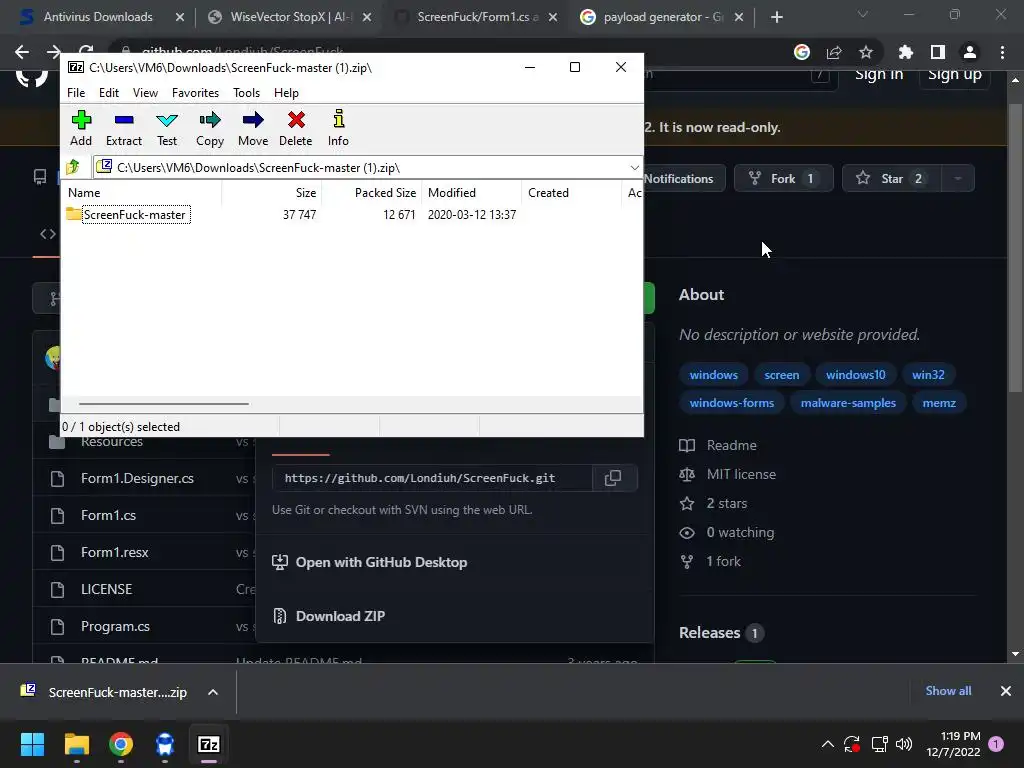The height and width of the screenshot is (768, 1024).
Task: Open the Form1.Designer.cs file
Action: pos(137,479)
